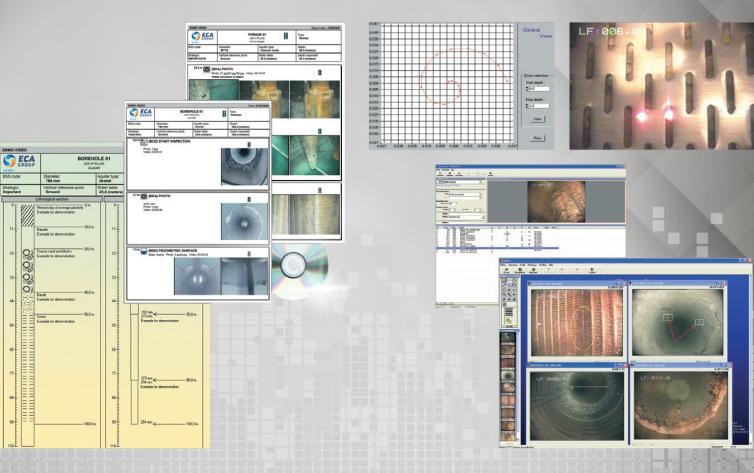The height and width of the screenshot is (473, 754).
Task: Click the 'Lithological section' column header
Action: tap(52, 199)
